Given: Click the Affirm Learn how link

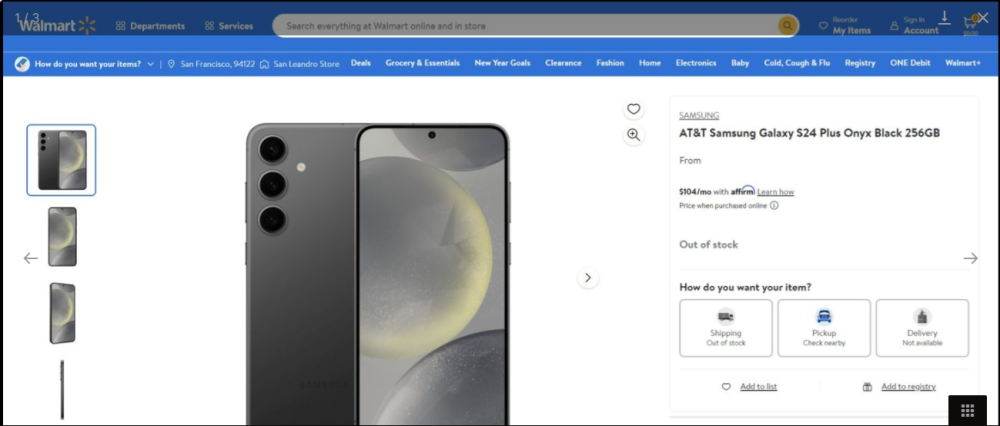Looking at the screenshot, I should pyautogui.click(x=776, y=192).
